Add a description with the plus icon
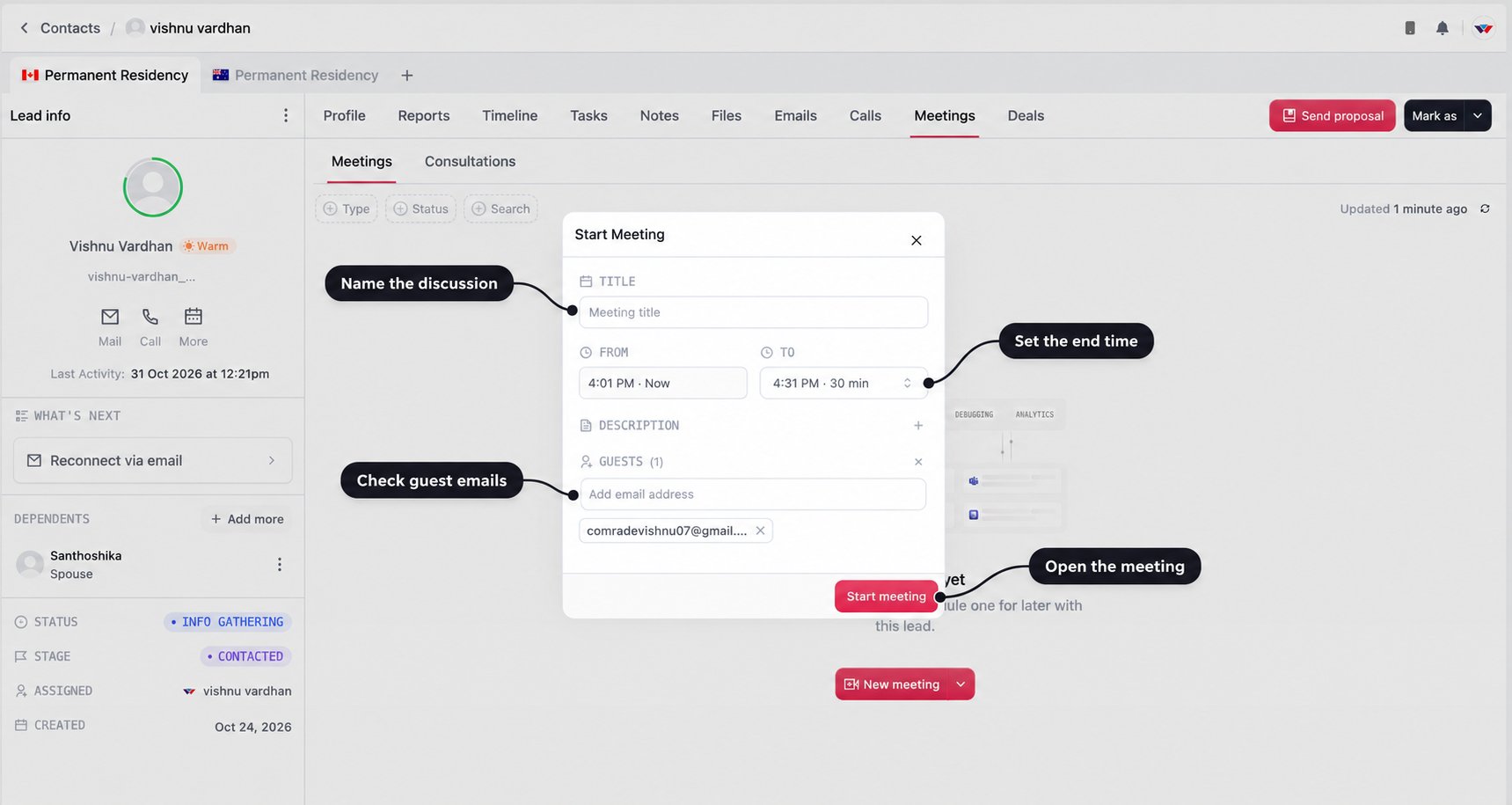This screenshot has width=1512, height=805. coord(918,425)
